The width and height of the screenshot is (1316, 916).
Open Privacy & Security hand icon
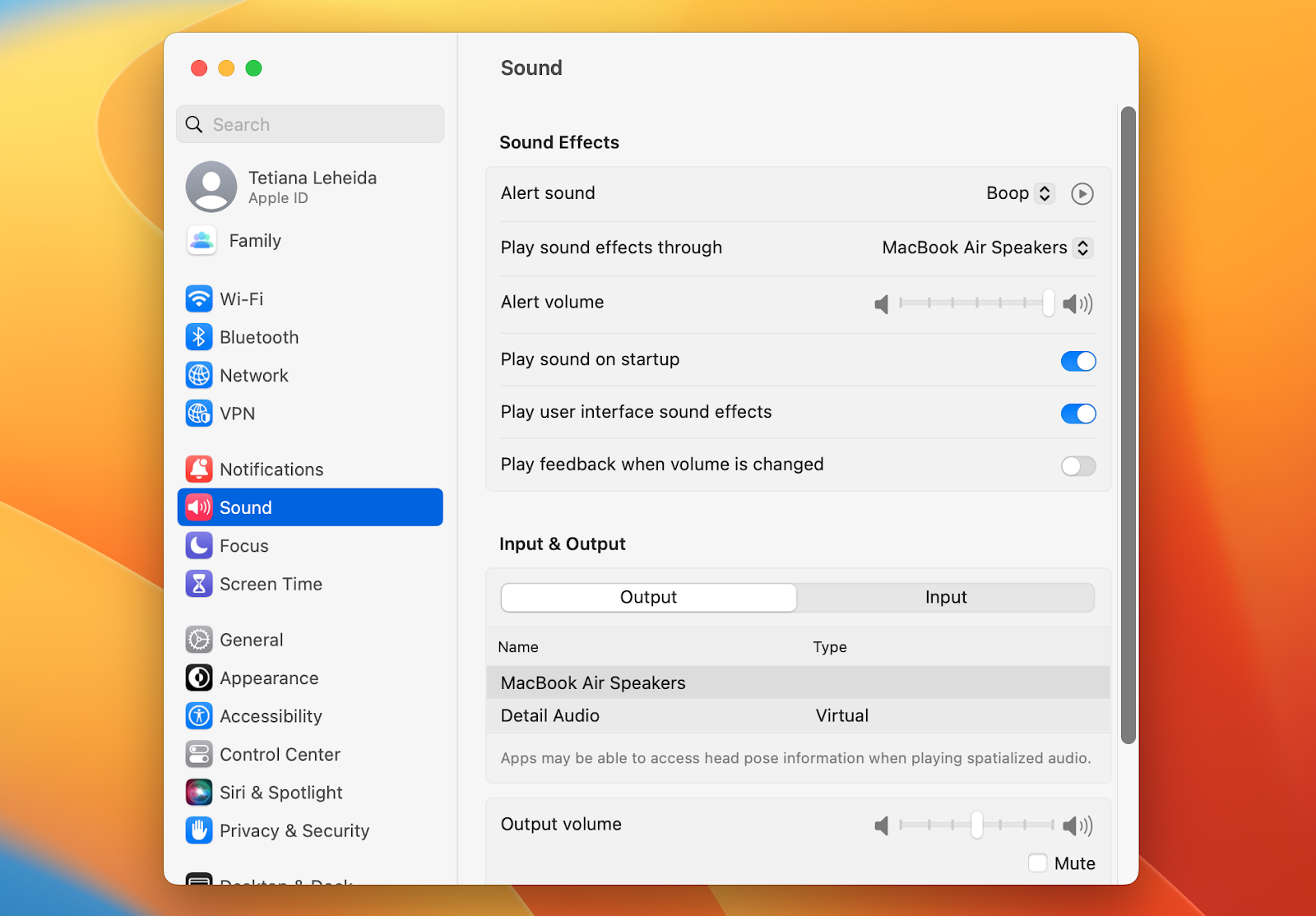199,830
